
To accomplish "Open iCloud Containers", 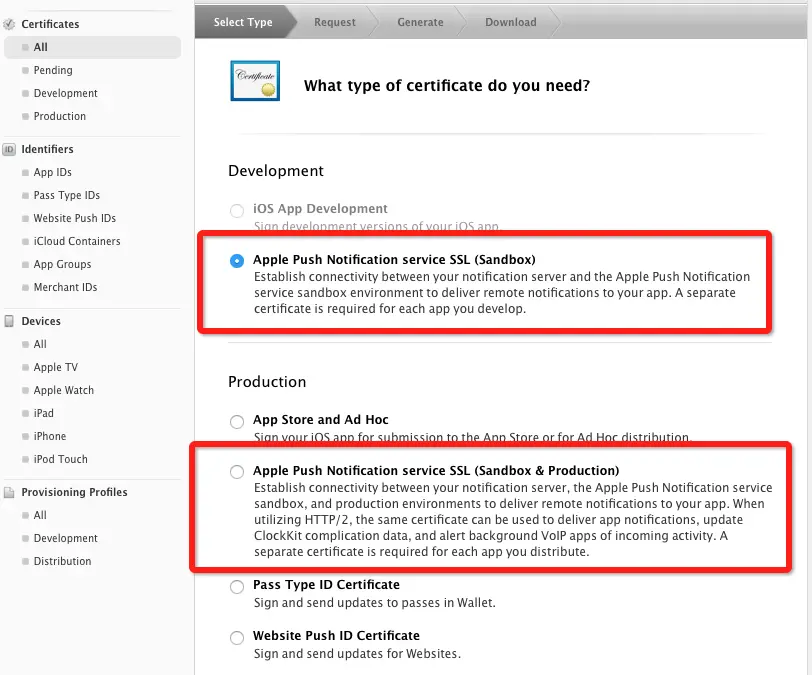I will 77,241.
